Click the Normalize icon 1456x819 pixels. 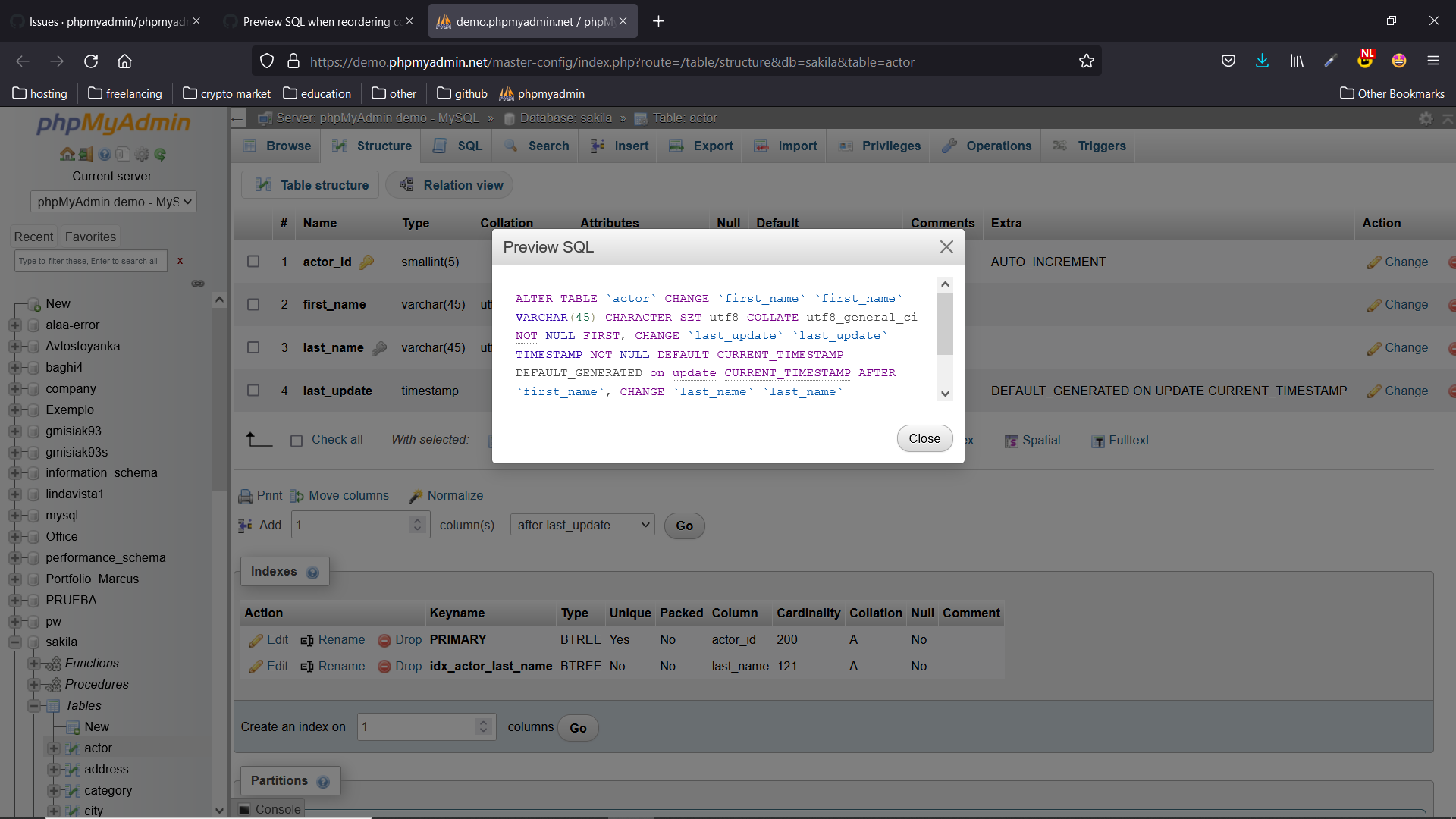(416, 496)
